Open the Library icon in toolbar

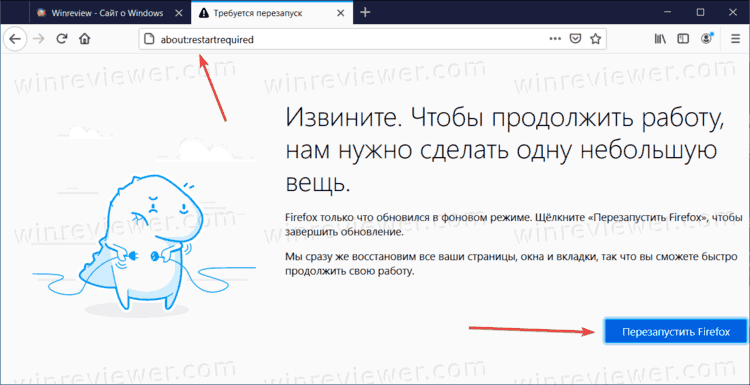click(661, 39)
